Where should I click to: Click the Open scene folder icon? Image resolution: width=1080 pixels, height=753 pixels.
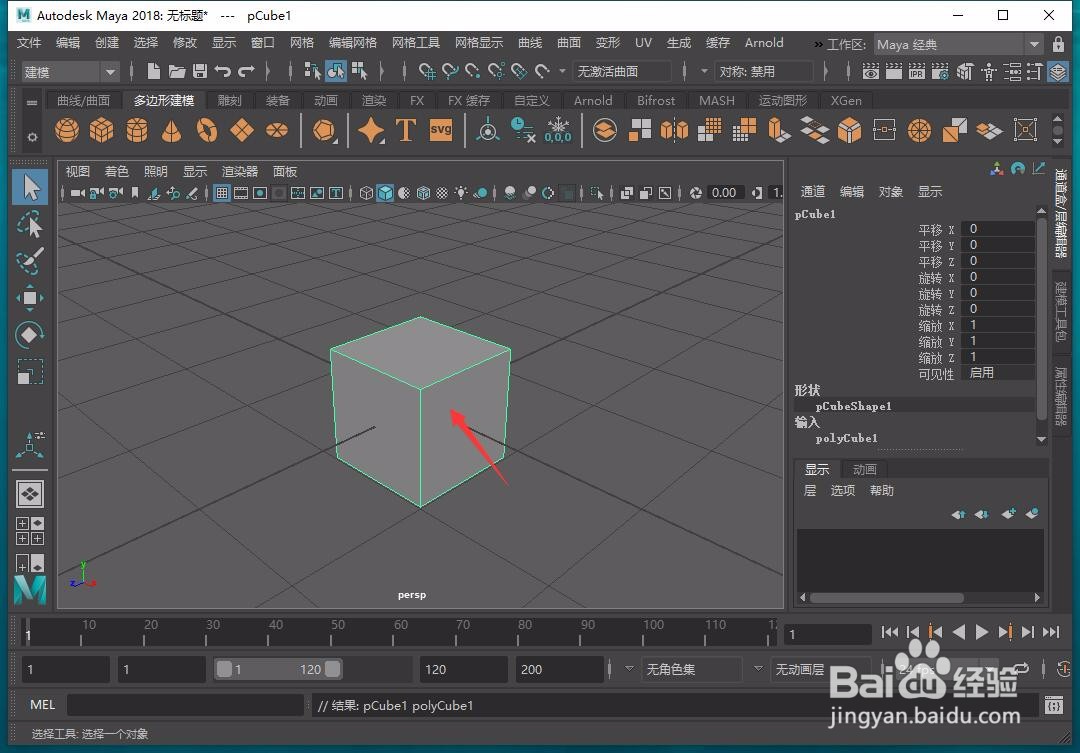point(177,71)
